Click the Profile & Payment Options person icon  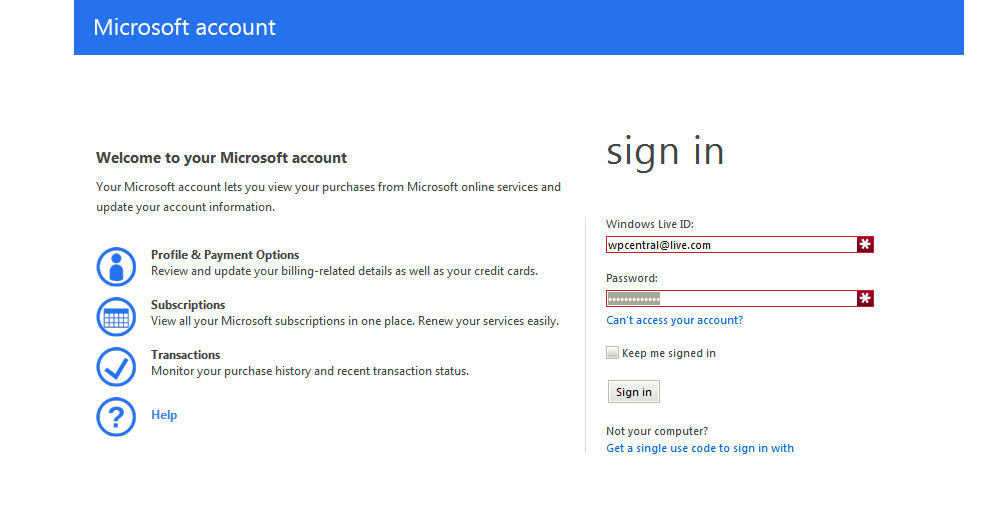tap(116, 266)
